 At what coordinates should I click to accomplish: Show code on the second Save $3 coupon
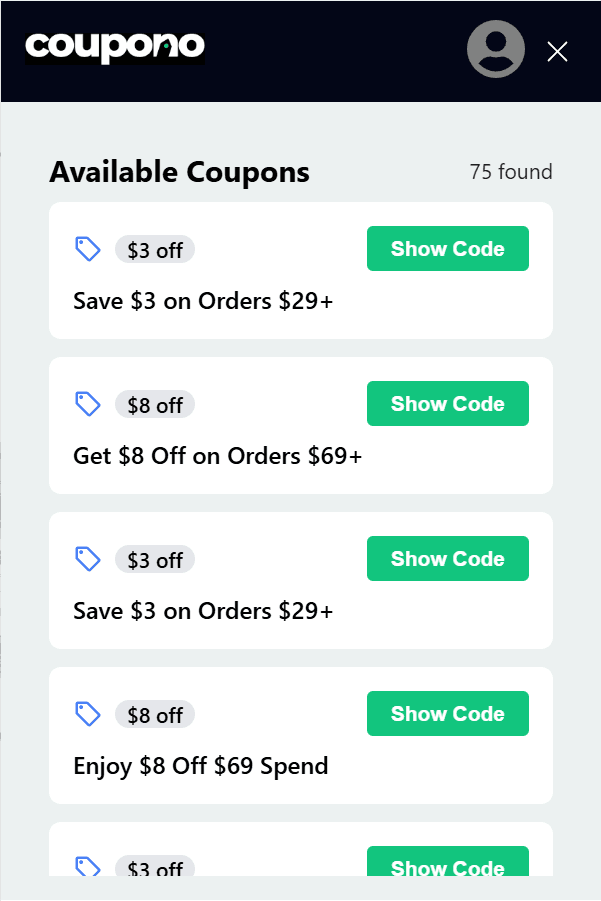(x=447, y=558)
